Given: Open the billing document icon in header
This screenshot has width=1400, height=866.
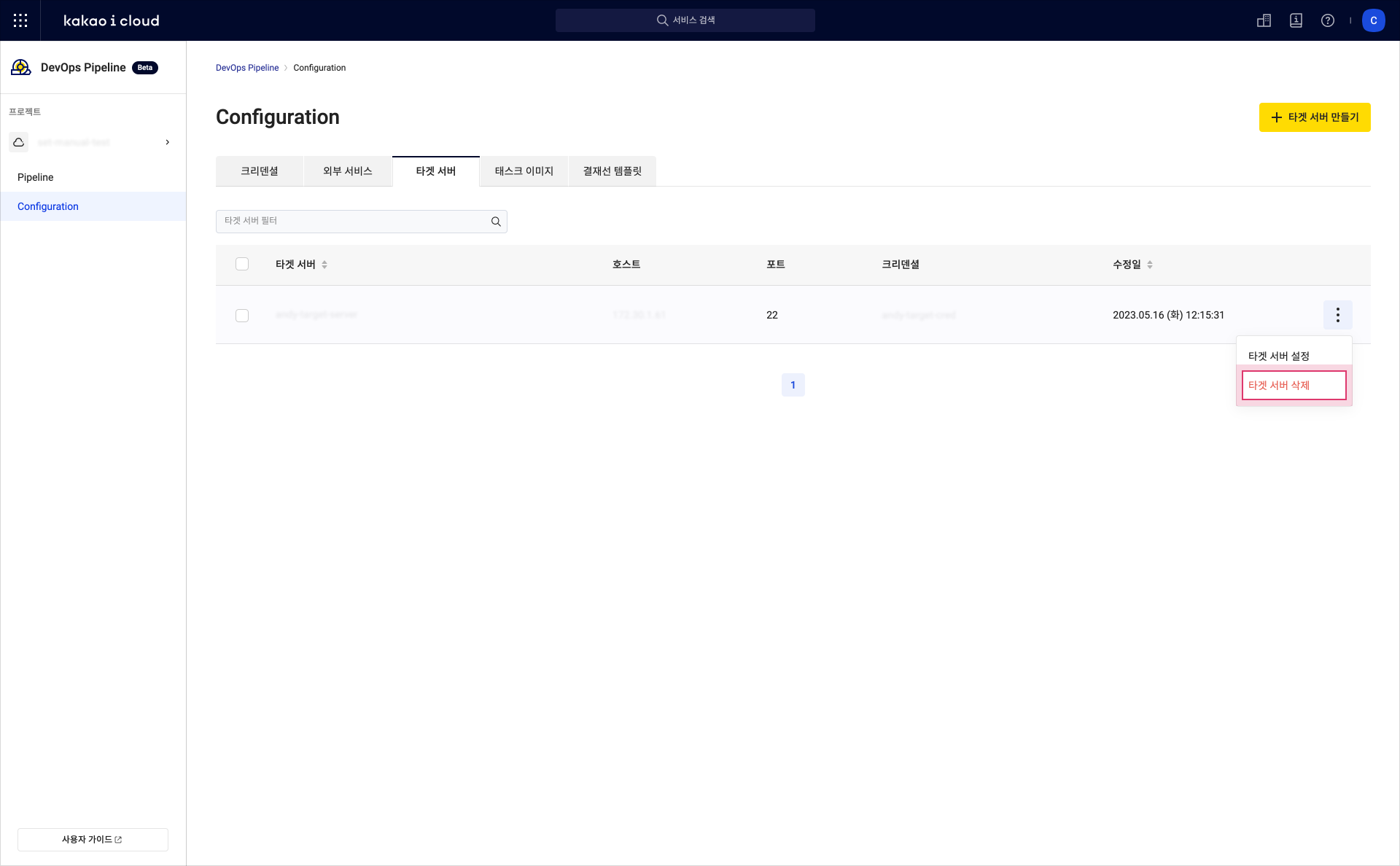Looking at the screenshot, I should coord(1296,20).
